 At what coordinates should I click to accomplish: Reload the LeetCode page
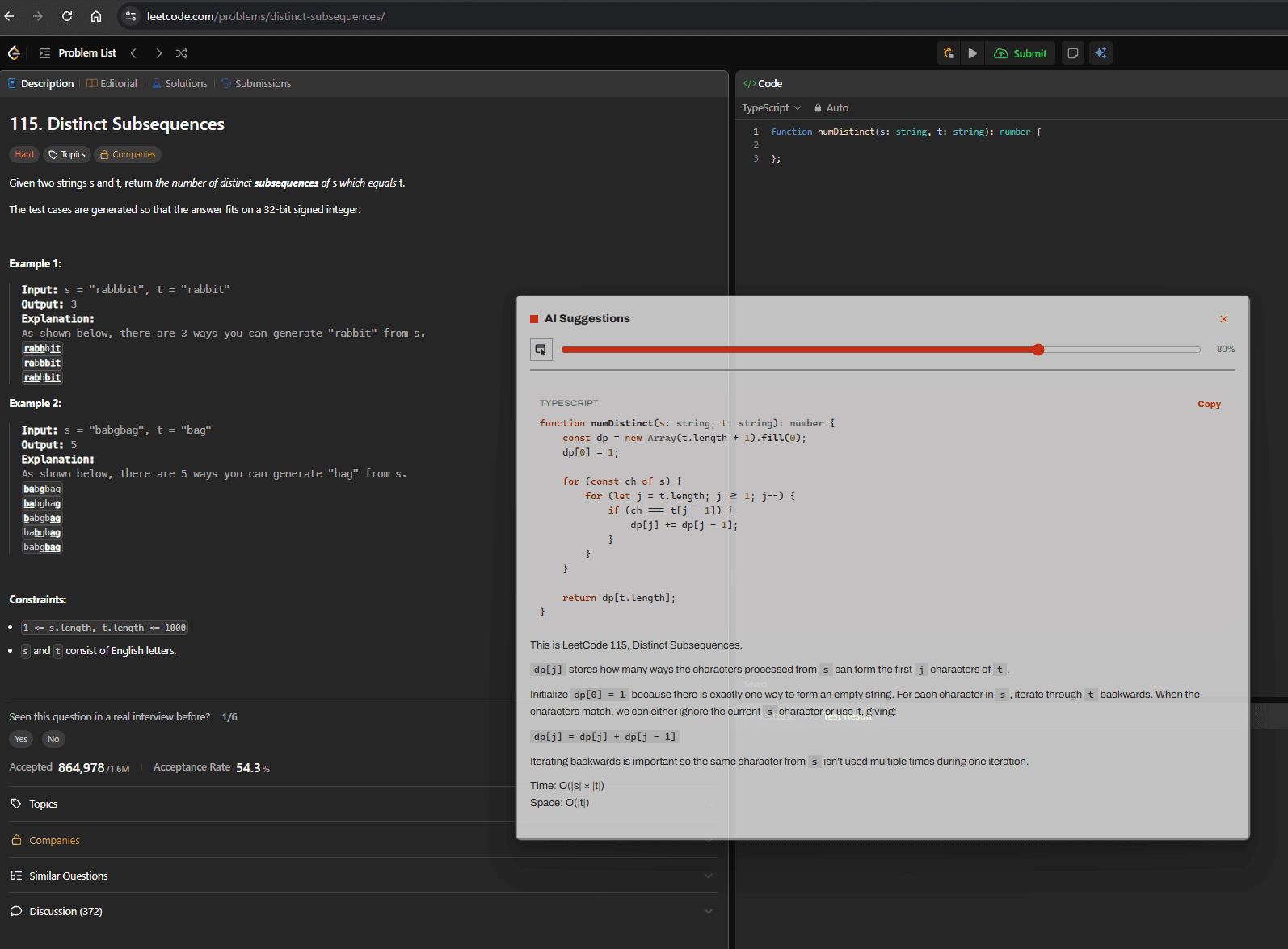pos(67,16)
